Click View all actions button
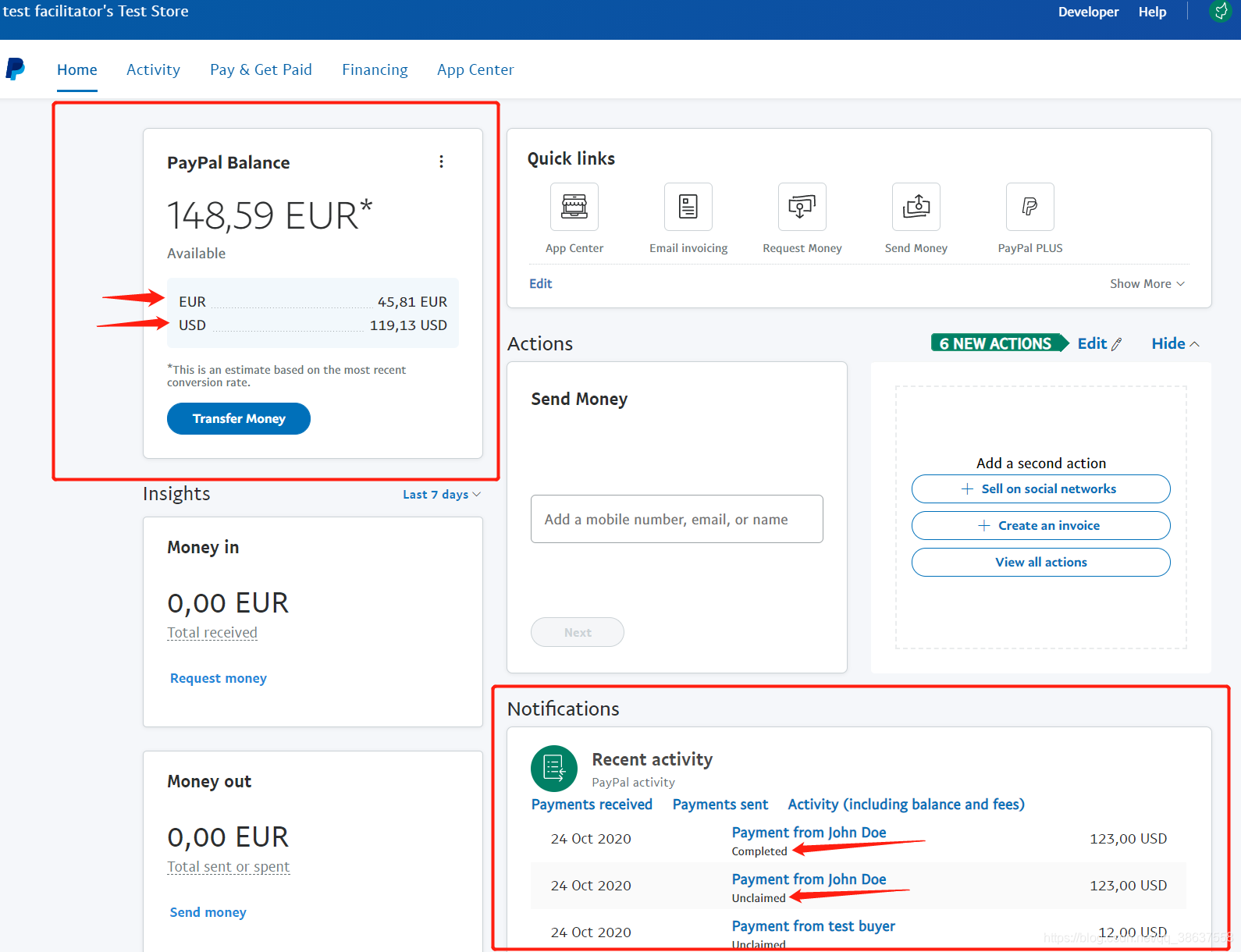This screenshot has height=952, width=1241. click(x=1041, y=563)
